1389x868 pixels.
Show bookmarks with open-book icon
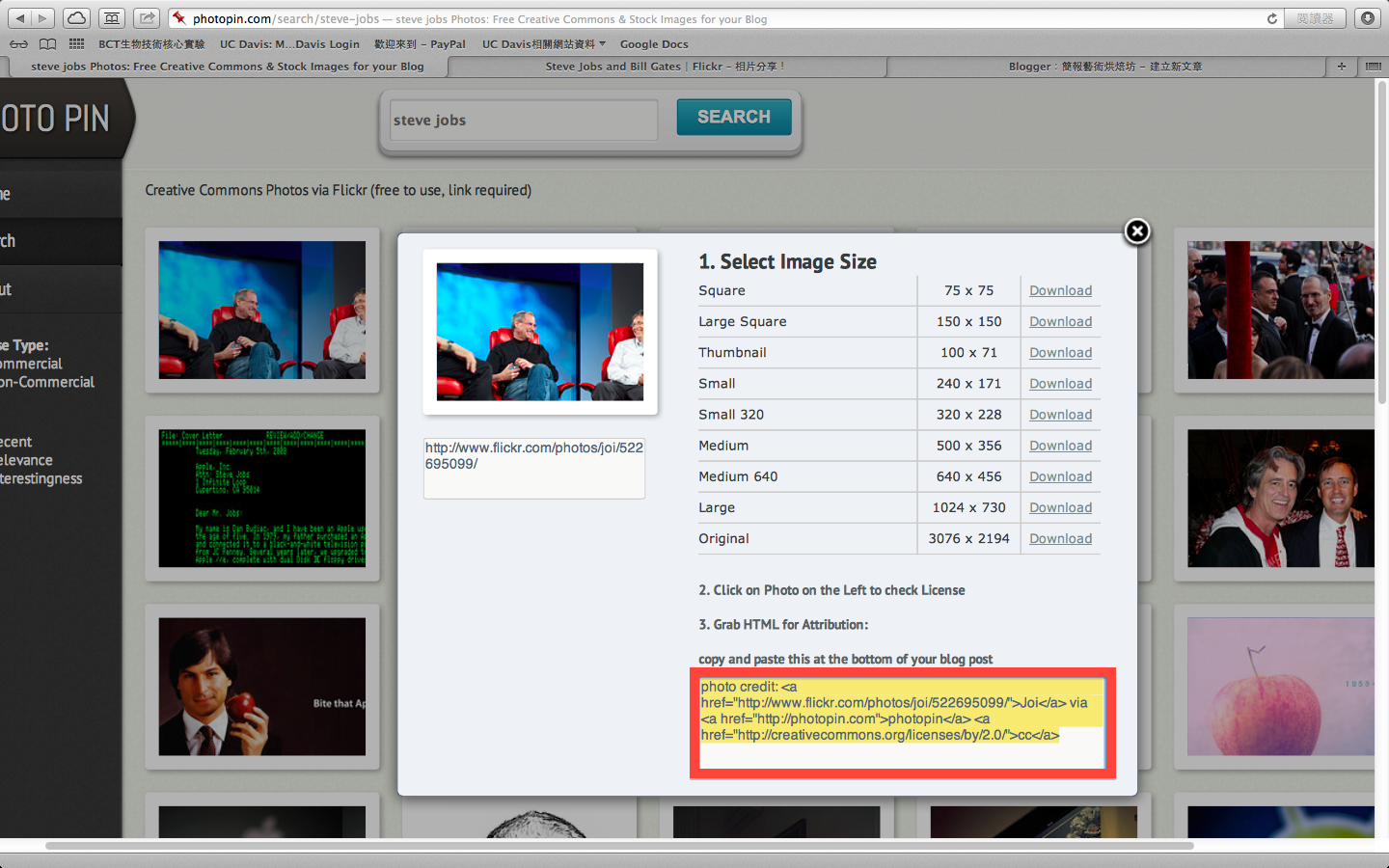47,44
